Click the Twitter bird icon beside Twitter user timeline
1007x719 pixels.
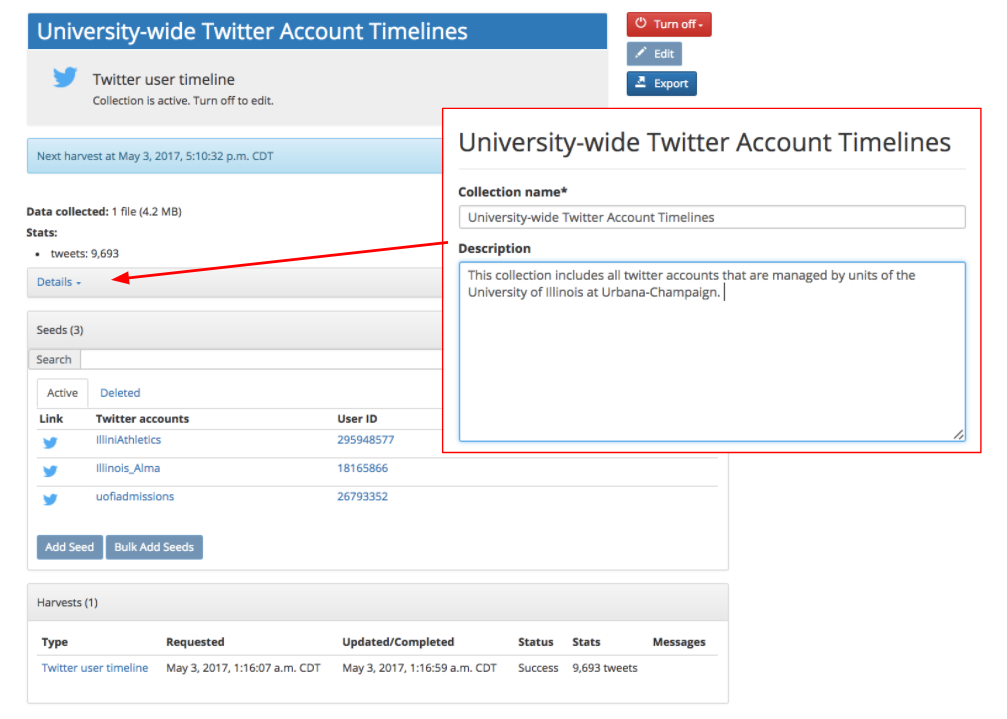coord(65,77)
